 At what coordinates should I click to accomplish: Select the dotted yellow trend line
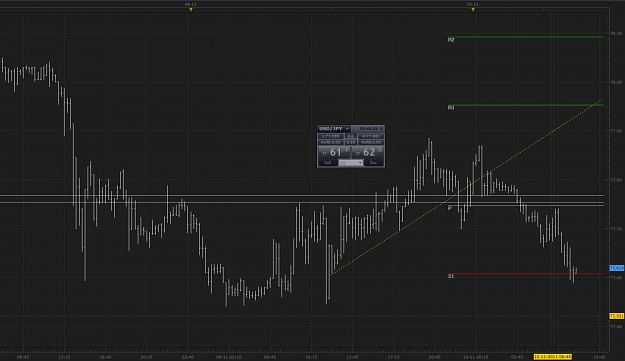tap(467, 186)
